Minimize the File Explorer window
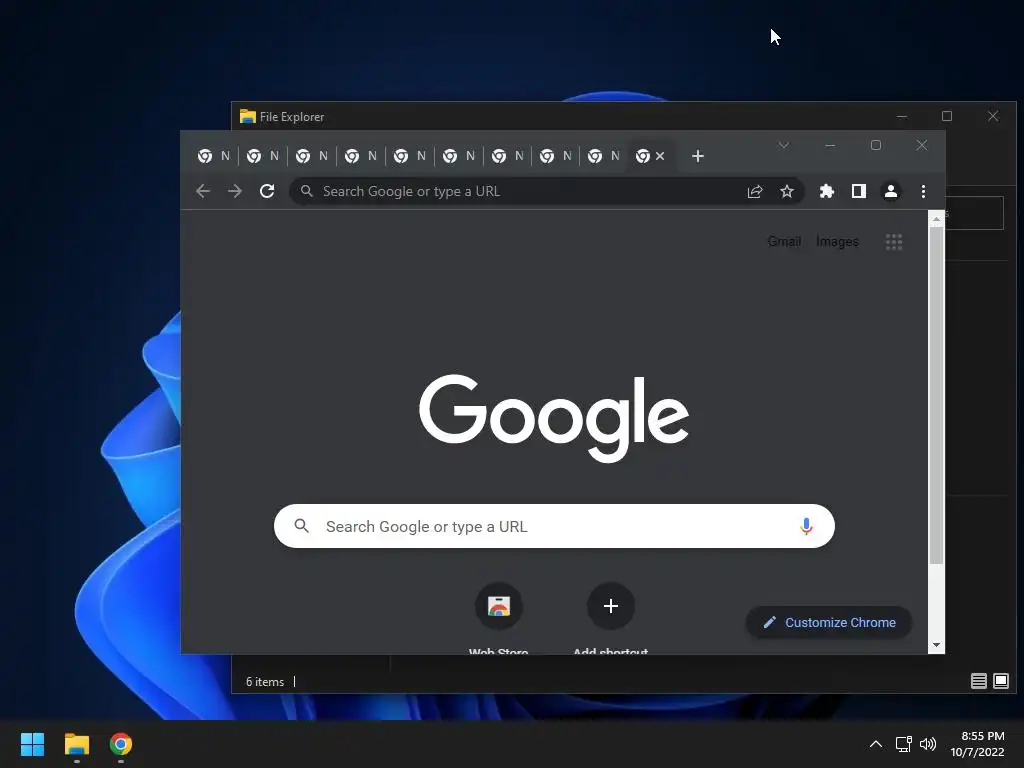Image resolution: width=1024 pixels, height=768 pixels. 902,116
